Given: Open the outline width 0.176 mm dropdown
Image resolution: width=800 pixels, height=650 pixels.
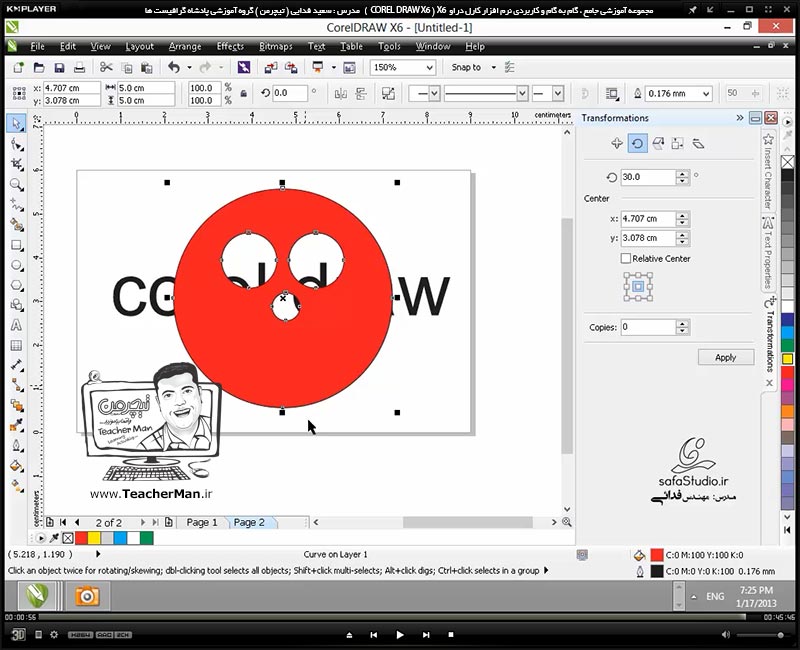Looking at the screenshot, I should [x=706, y=93].
